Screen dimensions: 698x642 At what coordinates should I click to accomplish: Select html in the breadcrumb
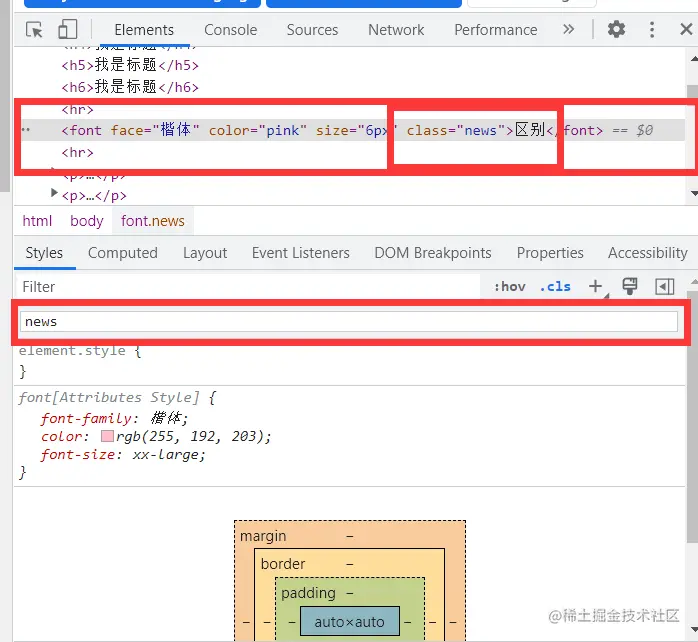(x=37, y=221)
